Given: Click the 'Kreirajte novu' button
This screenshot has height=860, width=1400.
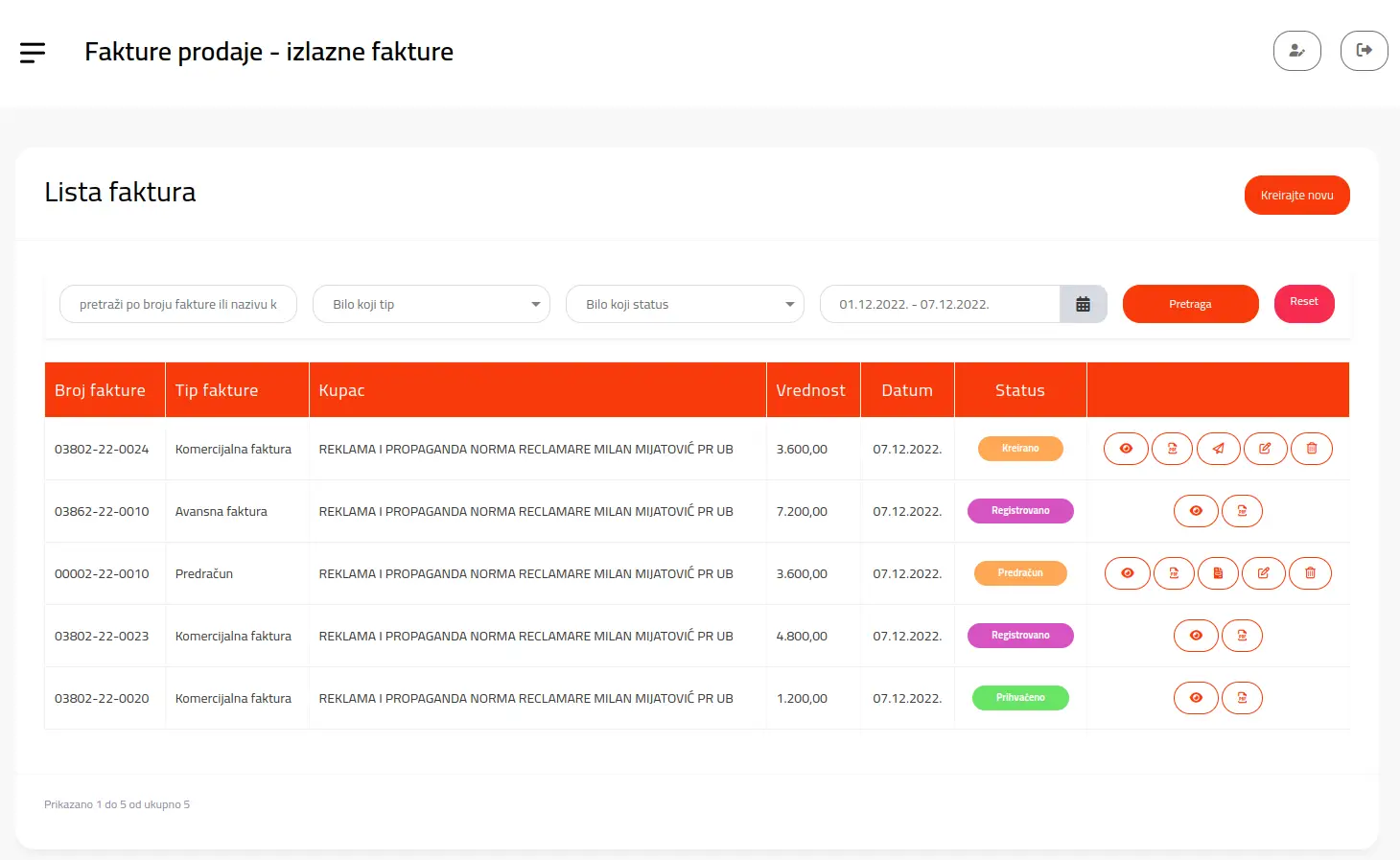Looking at the screenshot, I should [x=1296, y=195].
